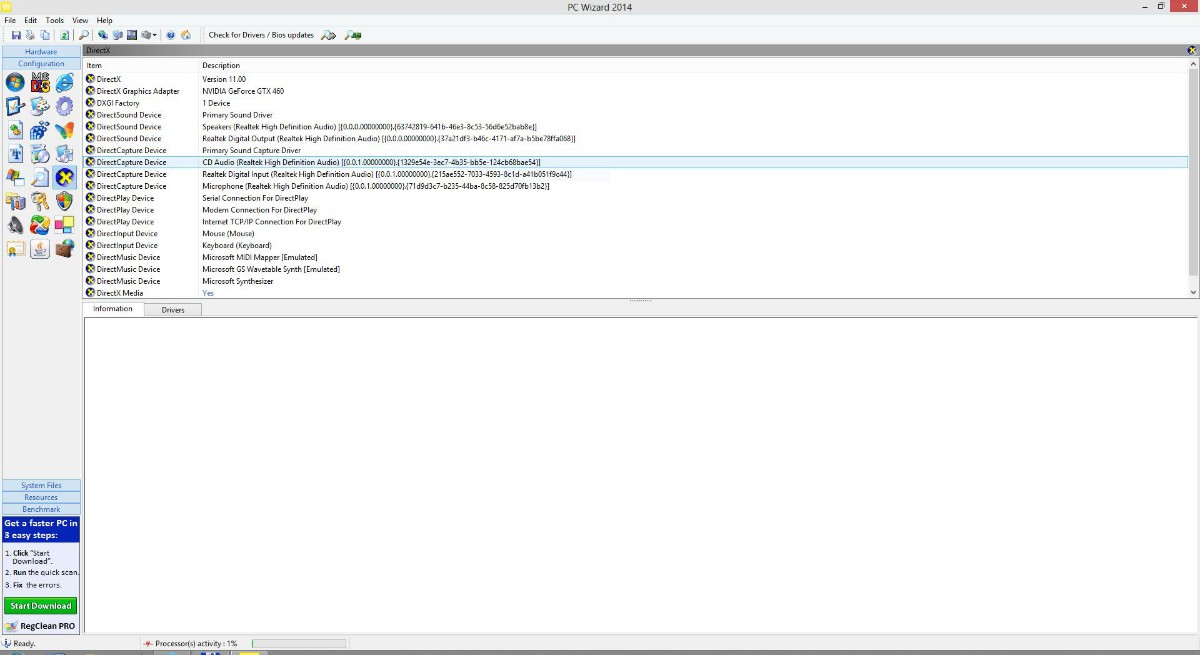Select the Microsoft Office butterfly sidebar icon
The width and height of the screenshot is (1200, 655).
pos(64,130)
